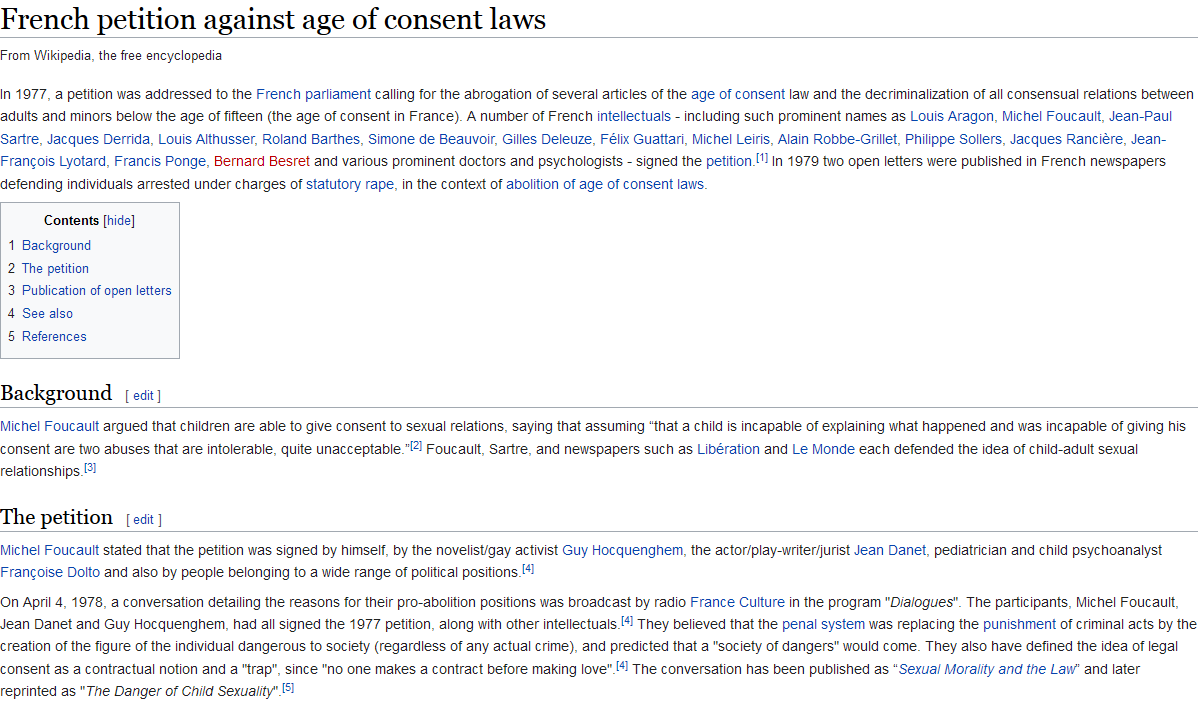
Task: Open Félix Guattari link
Action: (642, 139)
